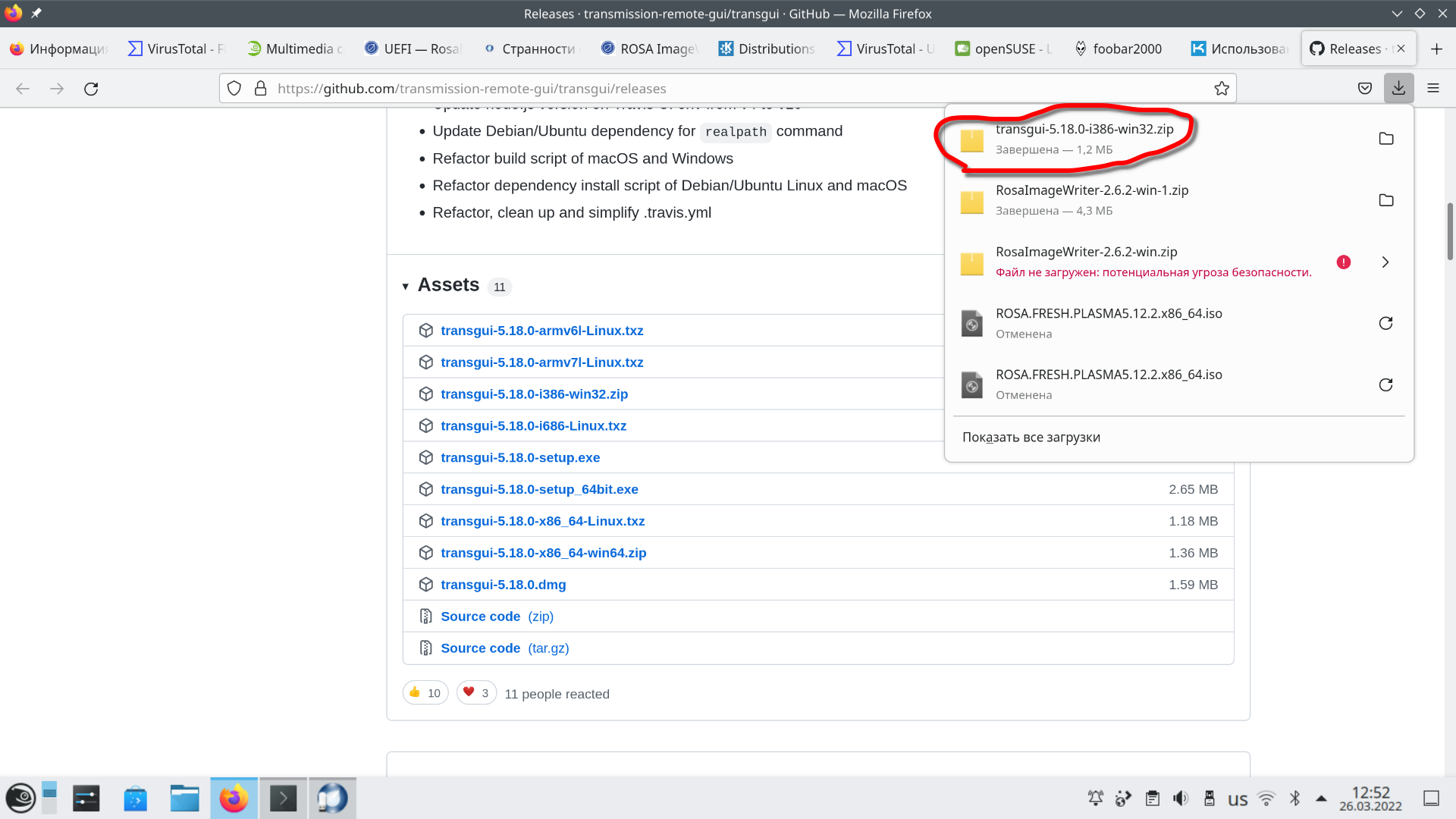Reload the current page
Viewport: 1456px width, 819px height.
(x=91, y=89)
